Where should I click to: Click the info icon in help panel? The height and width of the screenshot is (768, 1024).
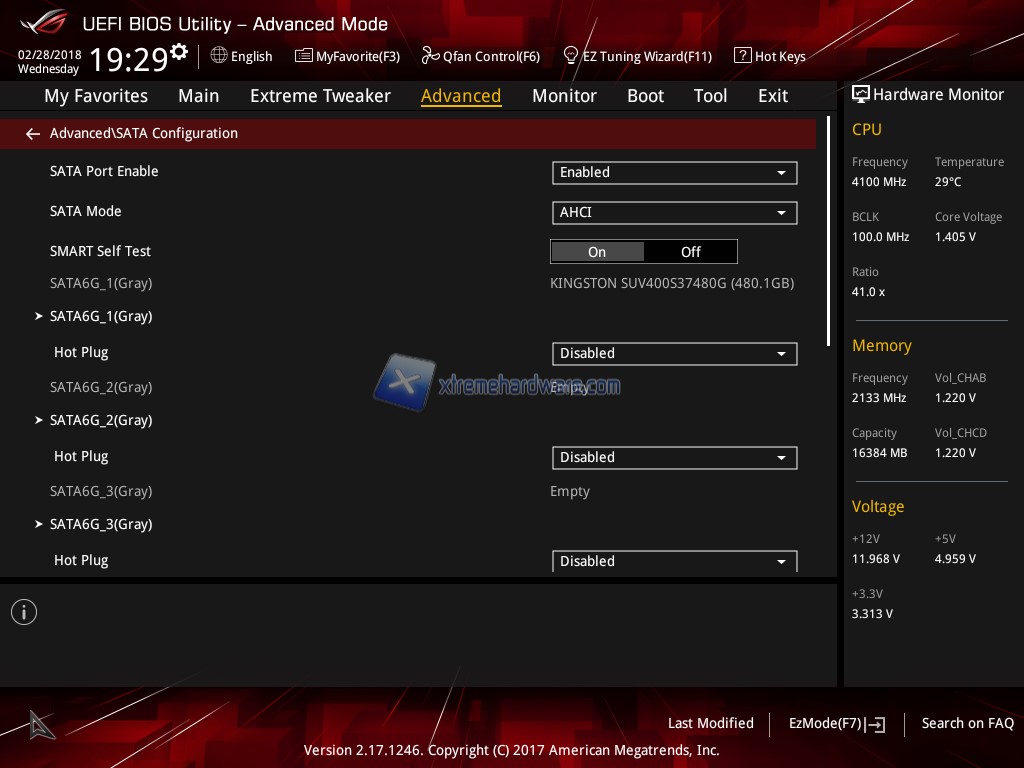(x=24, y=612)
